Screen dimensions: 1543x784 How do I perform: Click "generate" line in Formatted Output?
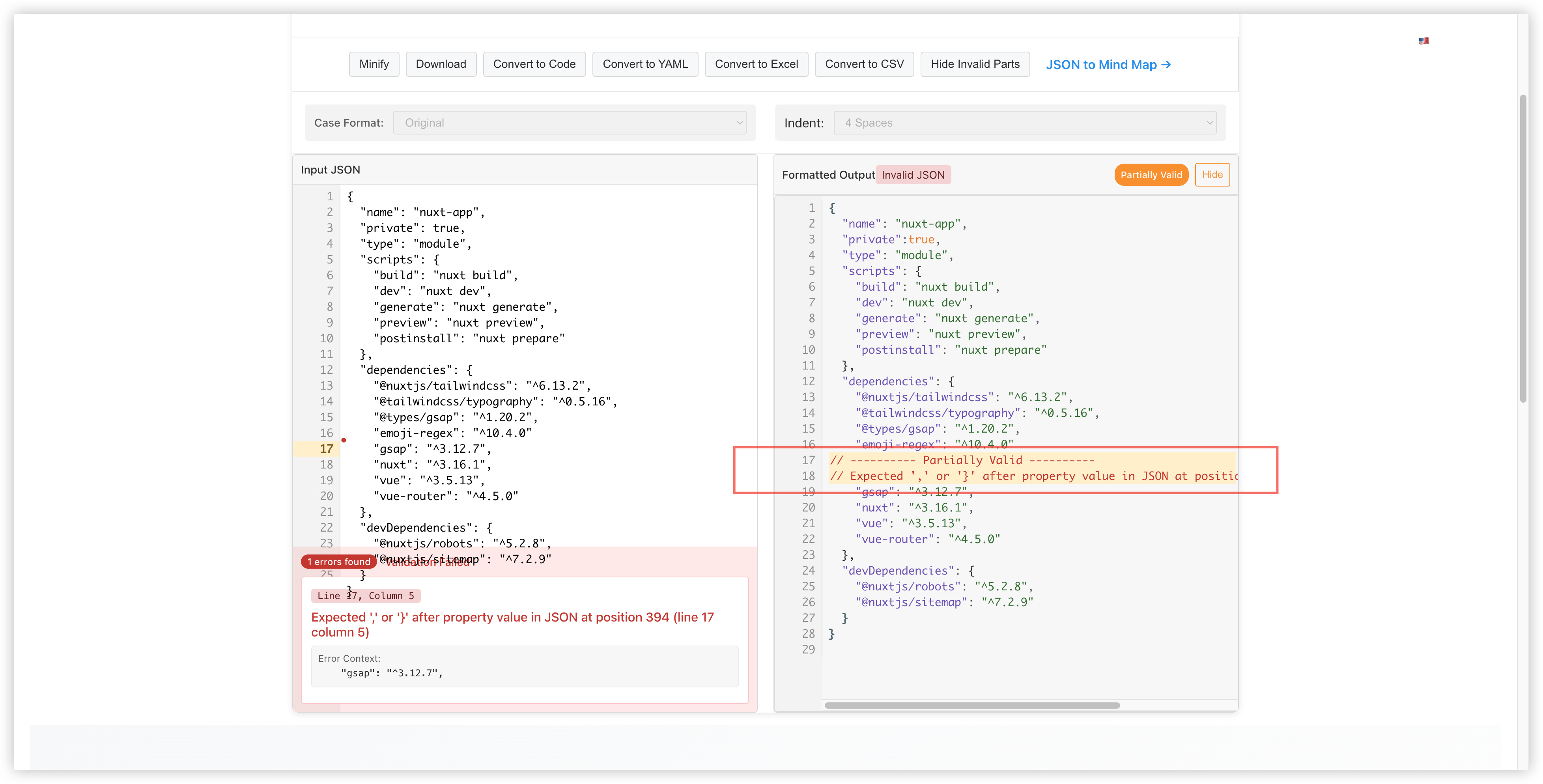point(947,318)
